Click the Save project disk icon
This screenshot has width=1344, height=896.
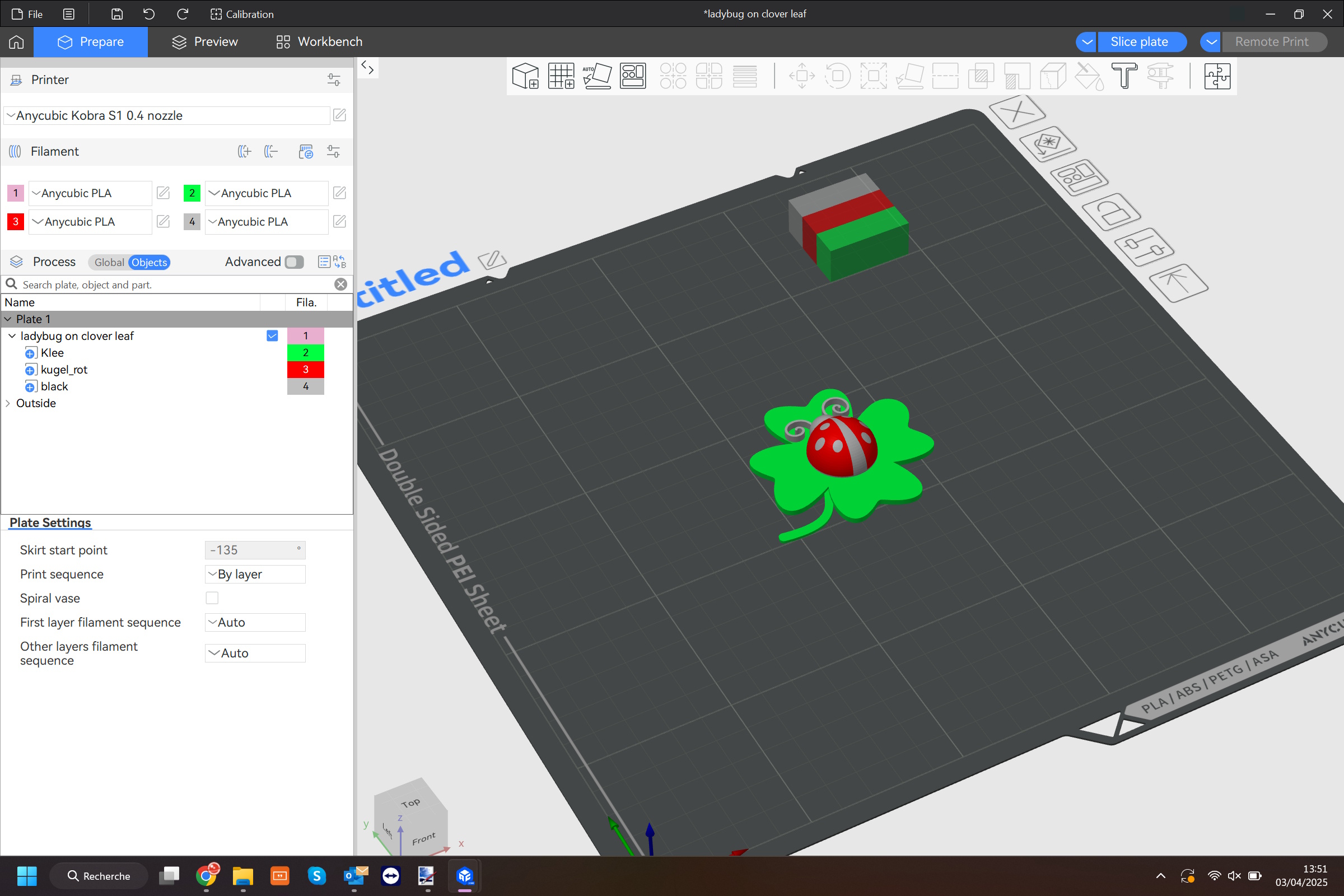(x=116, y=15)
